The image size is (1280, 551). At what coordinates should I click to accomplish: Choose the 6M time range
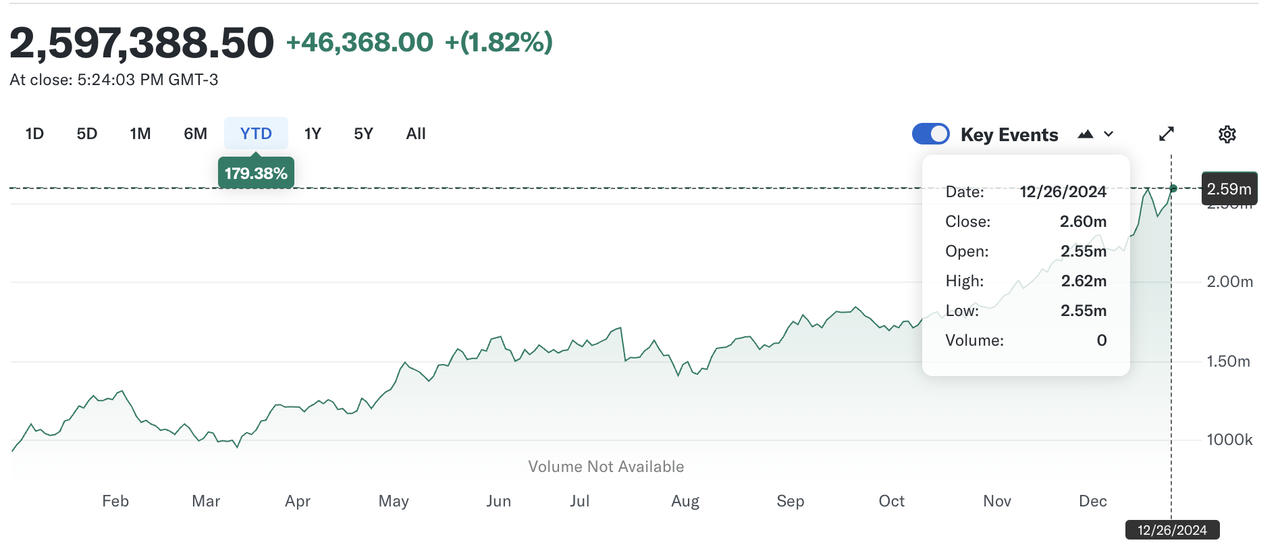coord(195,133)
